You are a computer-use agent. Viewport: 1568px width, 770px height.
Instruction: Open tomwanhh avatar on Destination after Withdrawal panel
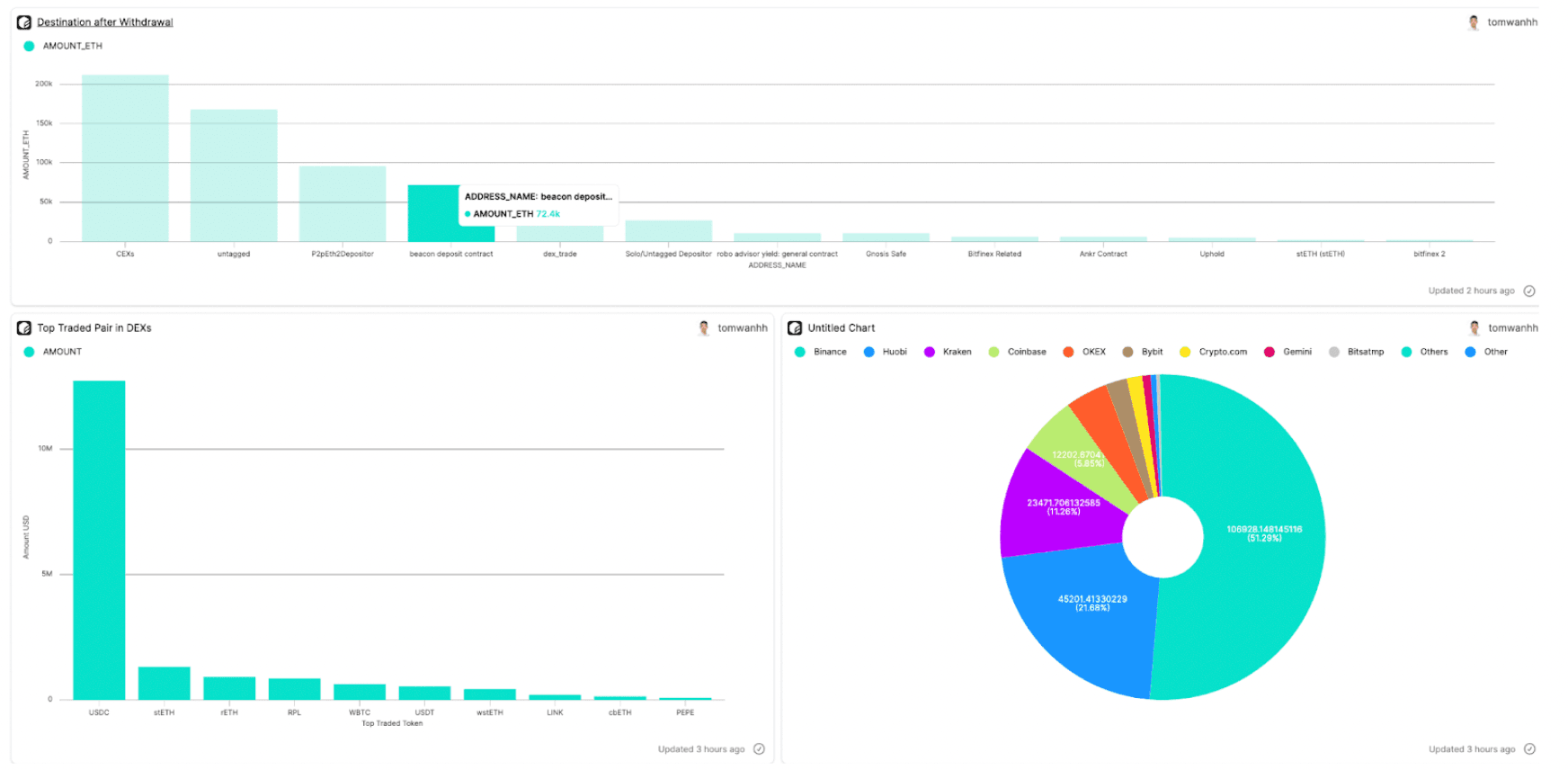1474,22
